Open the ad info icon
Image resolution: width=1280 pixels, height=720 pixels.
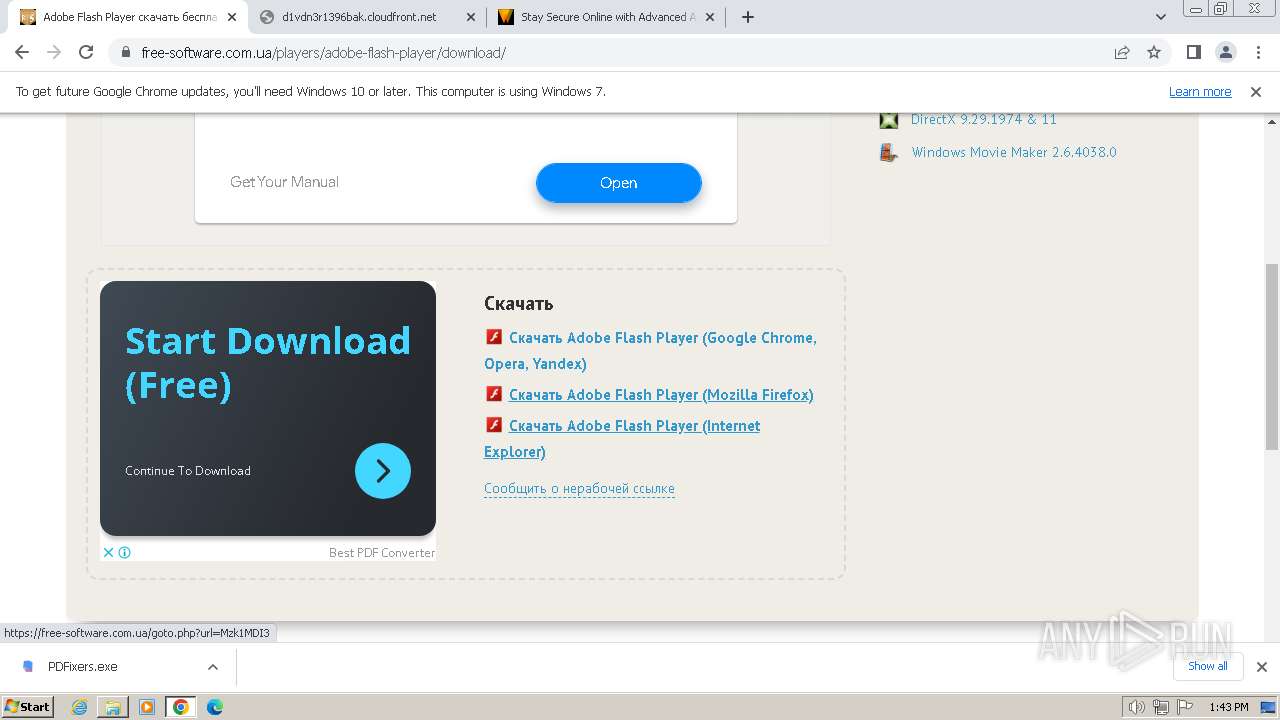tap(125, 552)
